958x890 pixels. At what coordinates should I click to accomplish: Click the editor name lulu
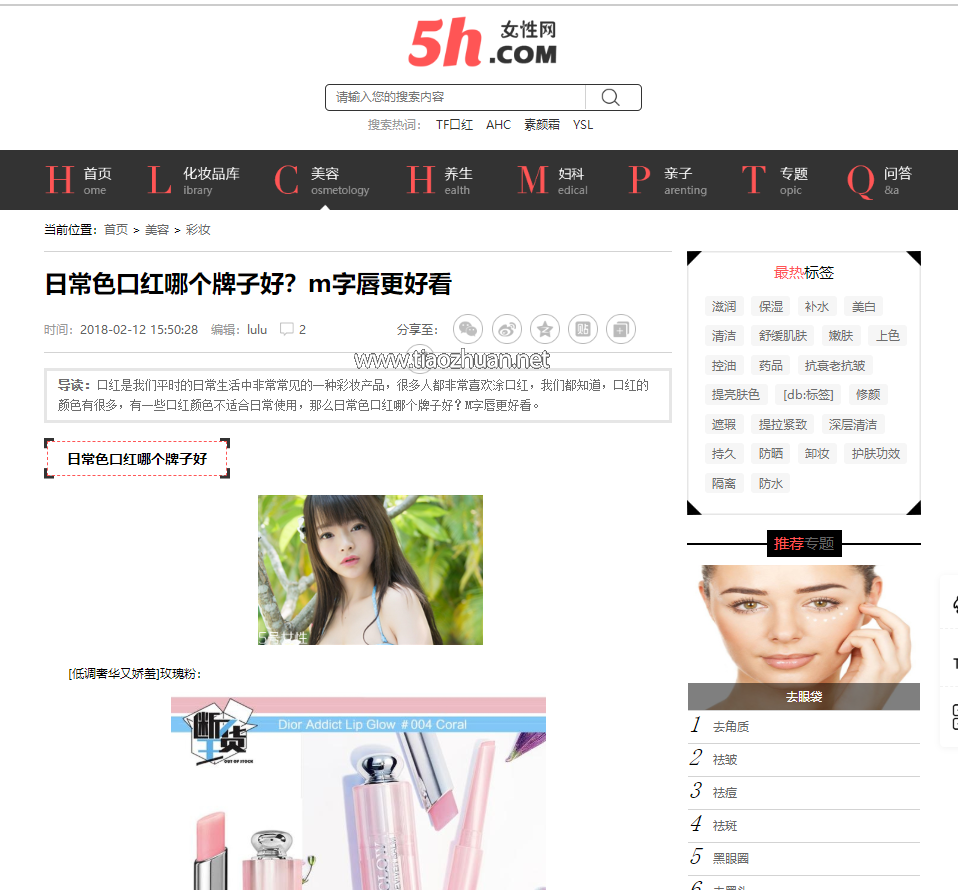click(257, 330)
